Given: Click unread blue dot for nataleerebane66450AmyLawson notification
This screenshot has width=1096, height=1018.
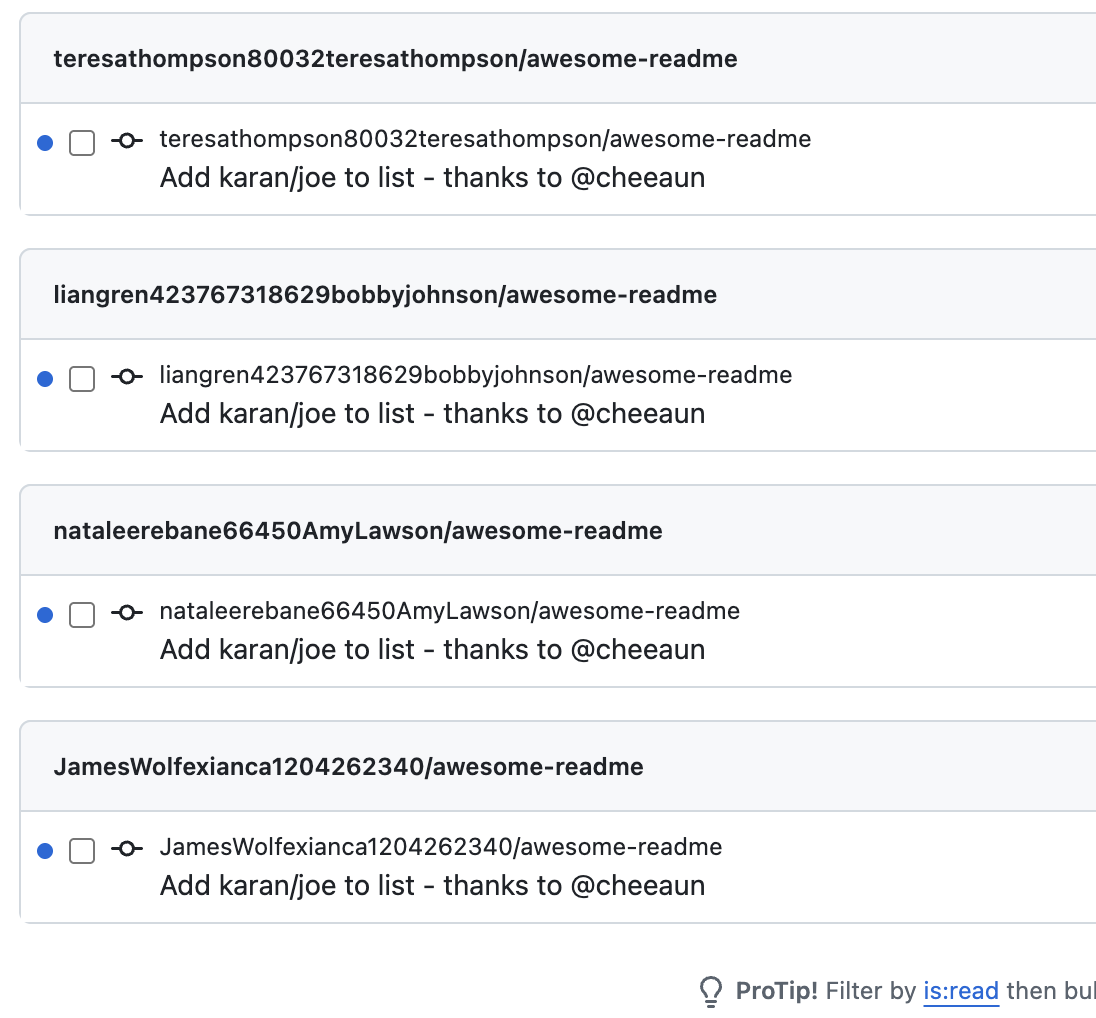Looking at the screenshot, I should [44, 615].
